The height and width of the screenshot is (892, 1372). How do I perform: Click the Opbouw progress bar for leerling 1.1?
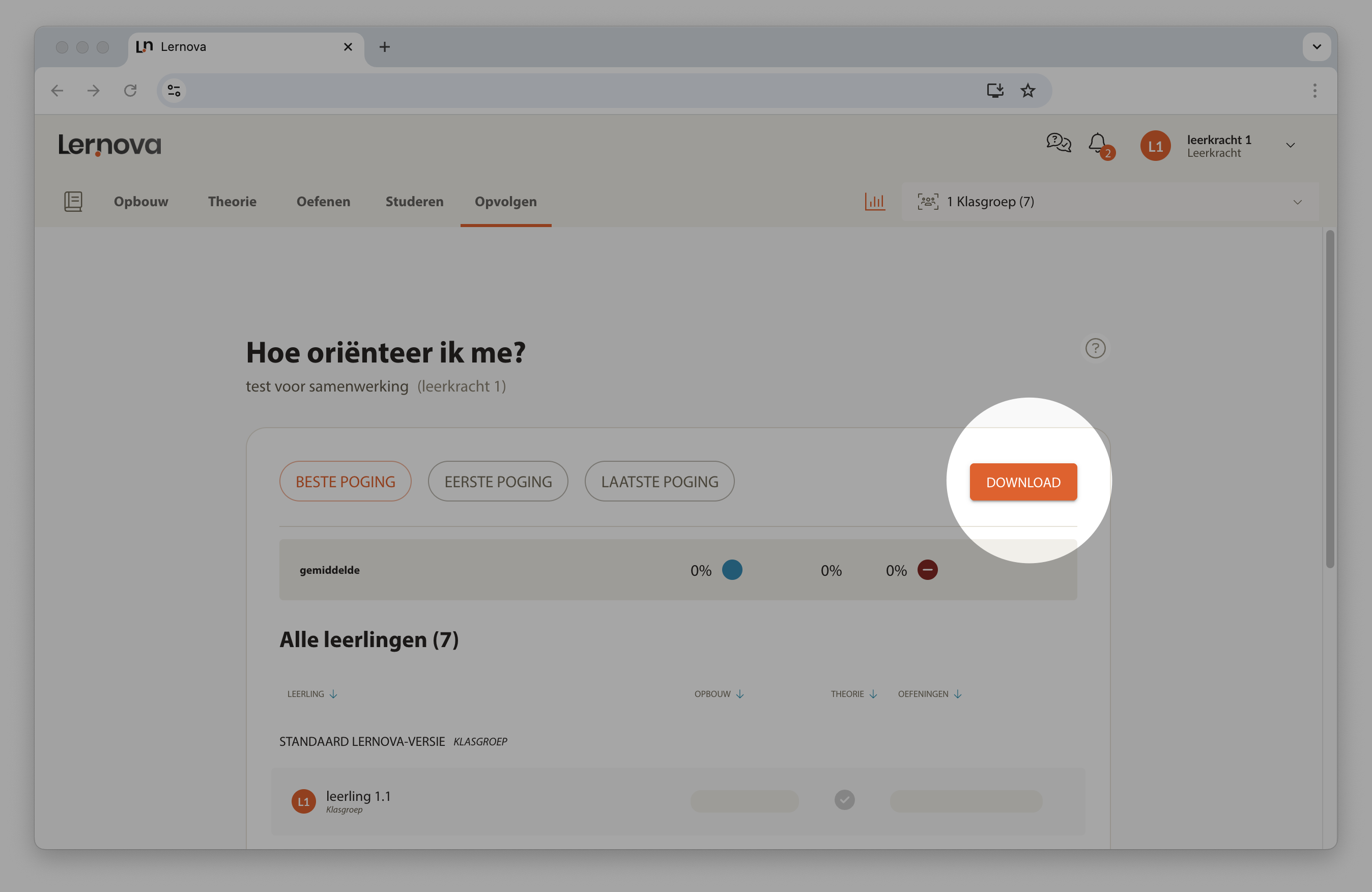(x=745, y=801)
